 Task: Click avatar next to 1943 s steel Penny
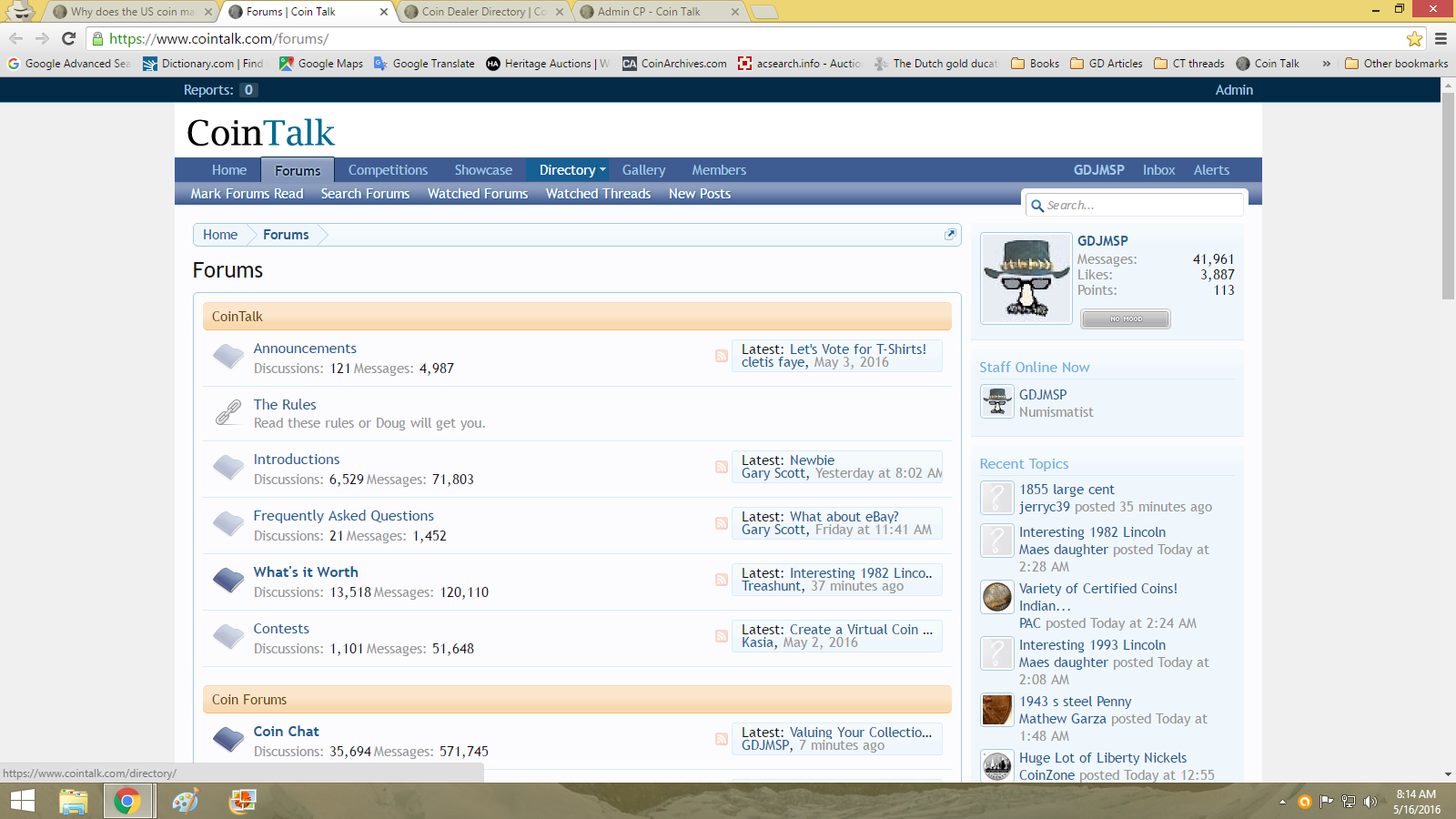coord(997,710)
